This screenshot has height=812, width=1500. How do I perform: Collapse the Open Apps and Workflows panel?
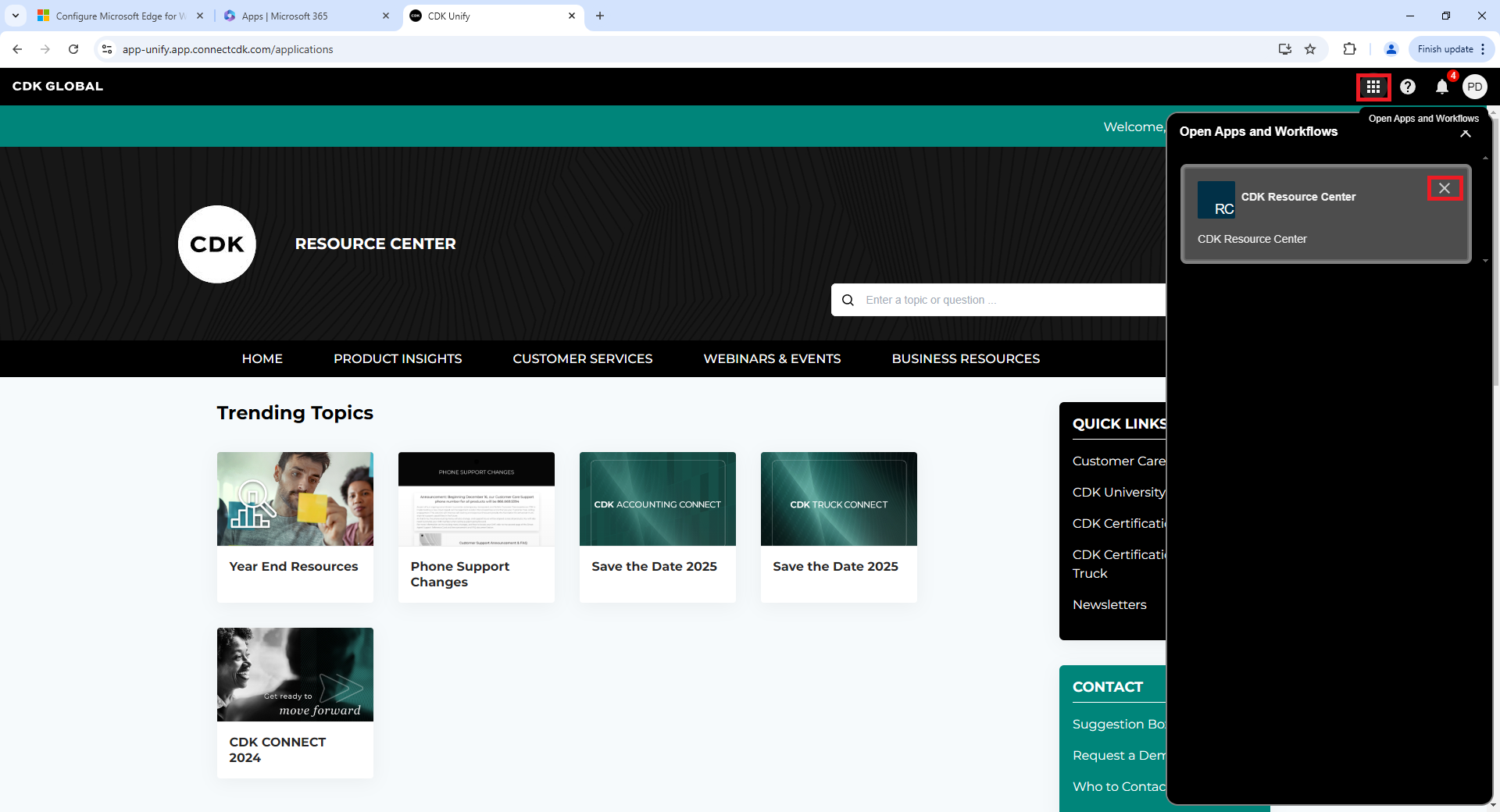1466,134
